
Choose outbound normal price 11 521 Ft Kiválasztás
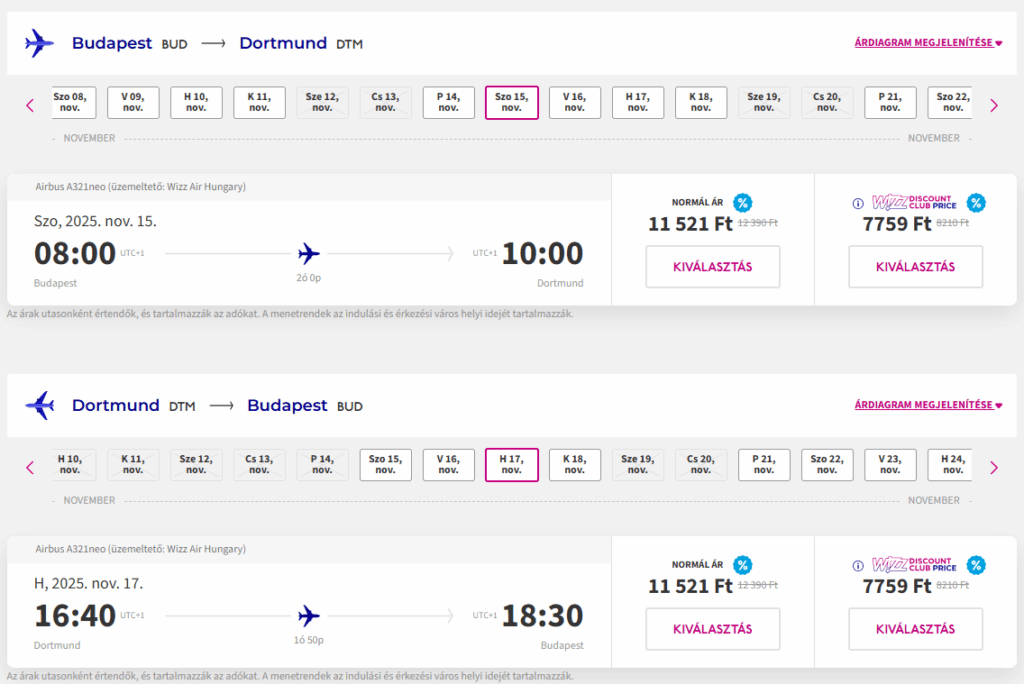712,267
